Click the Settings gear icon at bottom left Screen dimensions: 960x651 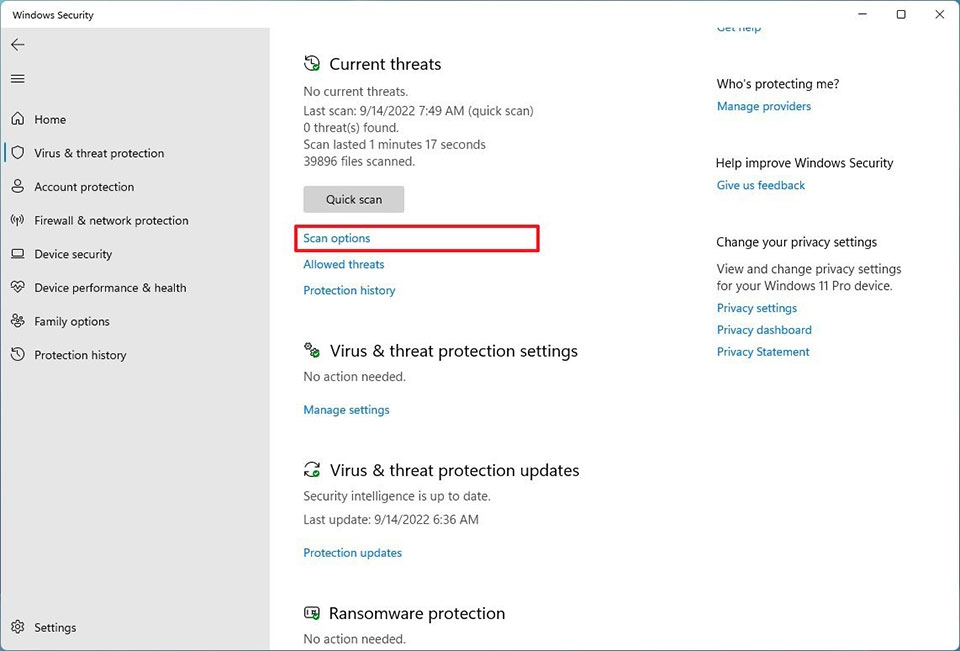17,627
